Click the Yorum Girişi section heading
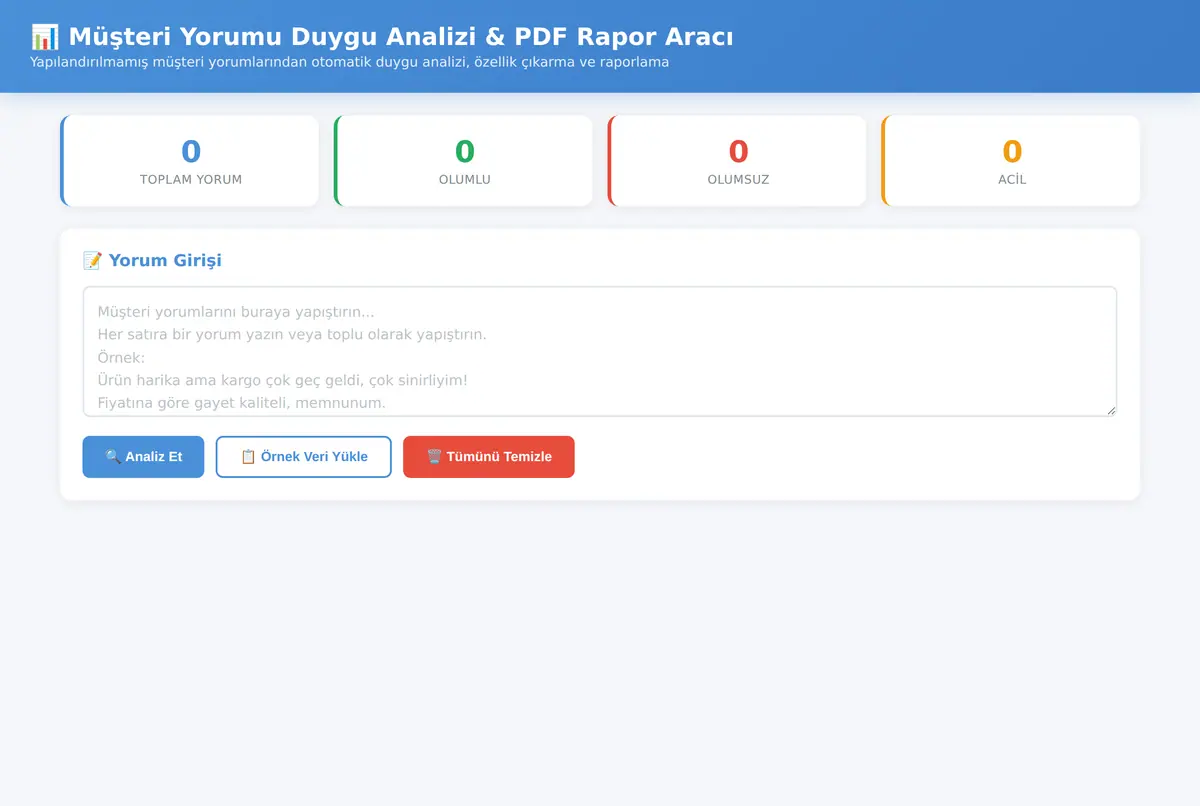Screen dimensions: 1200x806 point(152,261)
